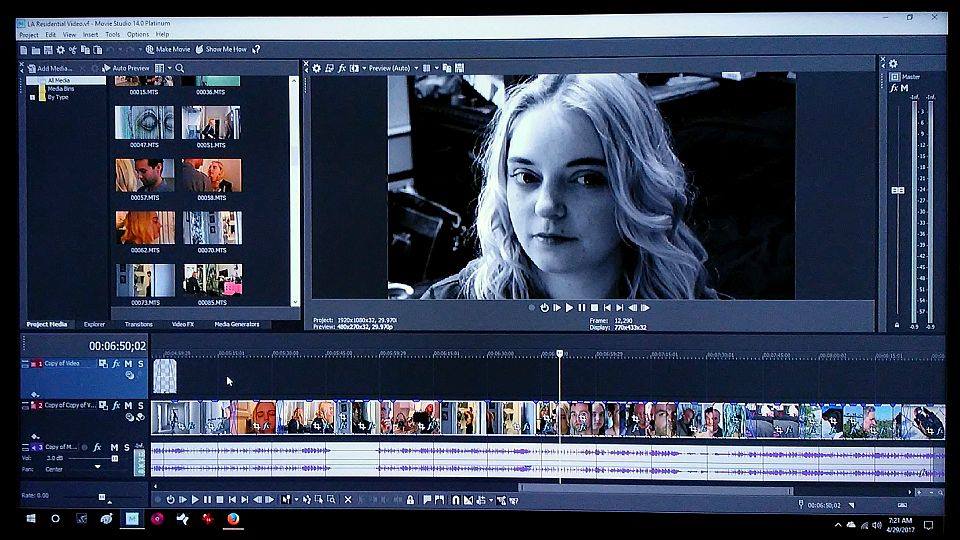This screenshot has width=960, height=540.
Task: Solo track 2 Copy of Copy of V...
Action: pyautogui.click(x=141, y=405)
